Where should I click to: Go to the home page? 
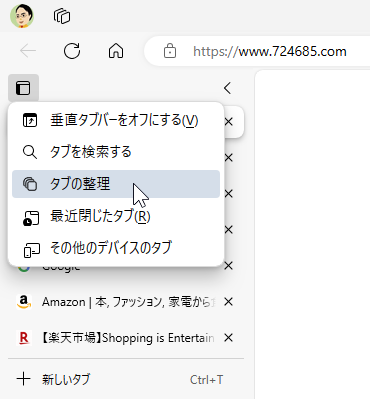(116, 51)
